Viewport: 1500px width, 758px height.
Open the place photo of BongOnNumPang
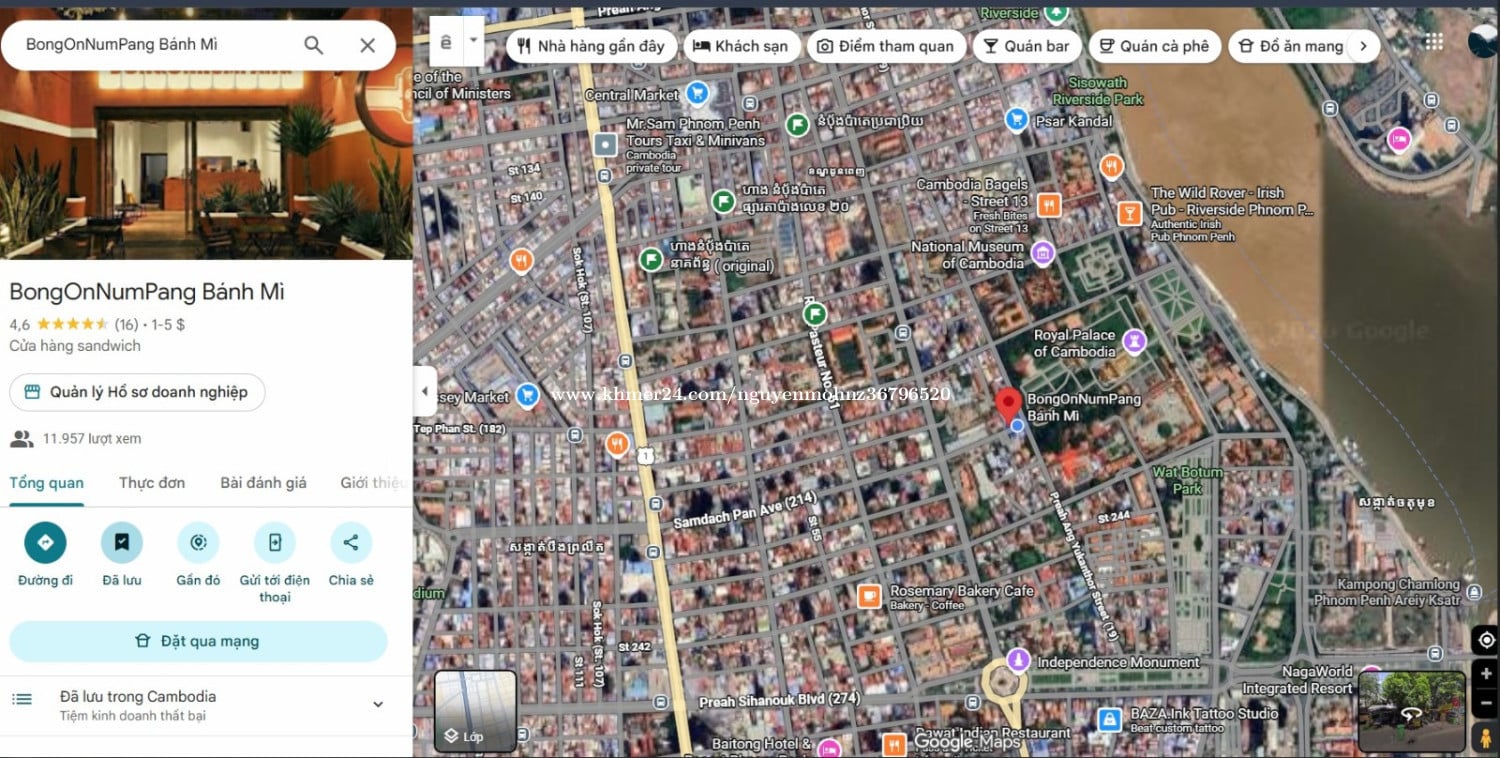tap(206, 165)
